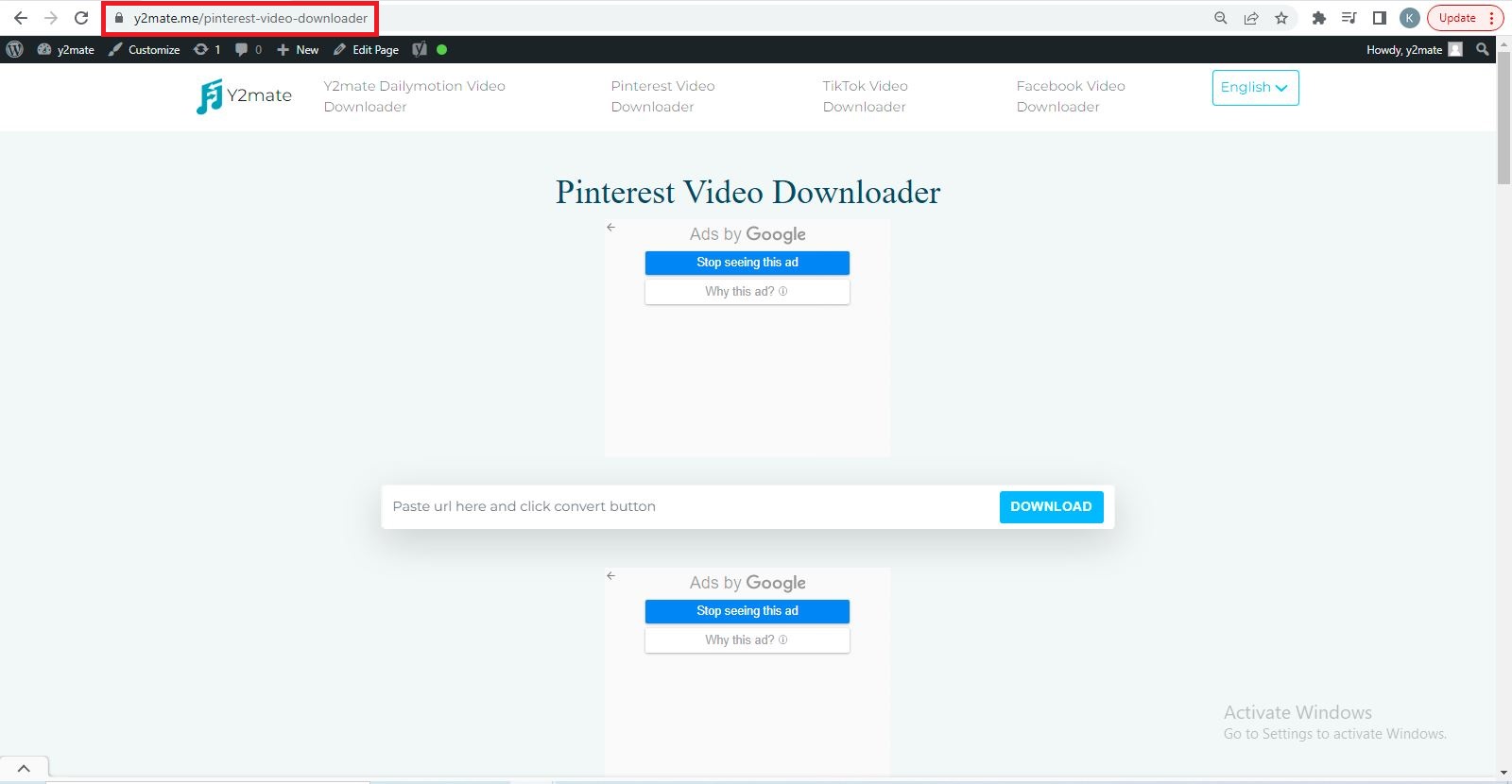Open the y2mate site dashboard menu
Screen dimensions: 1512x784
[x=66, y=50]
